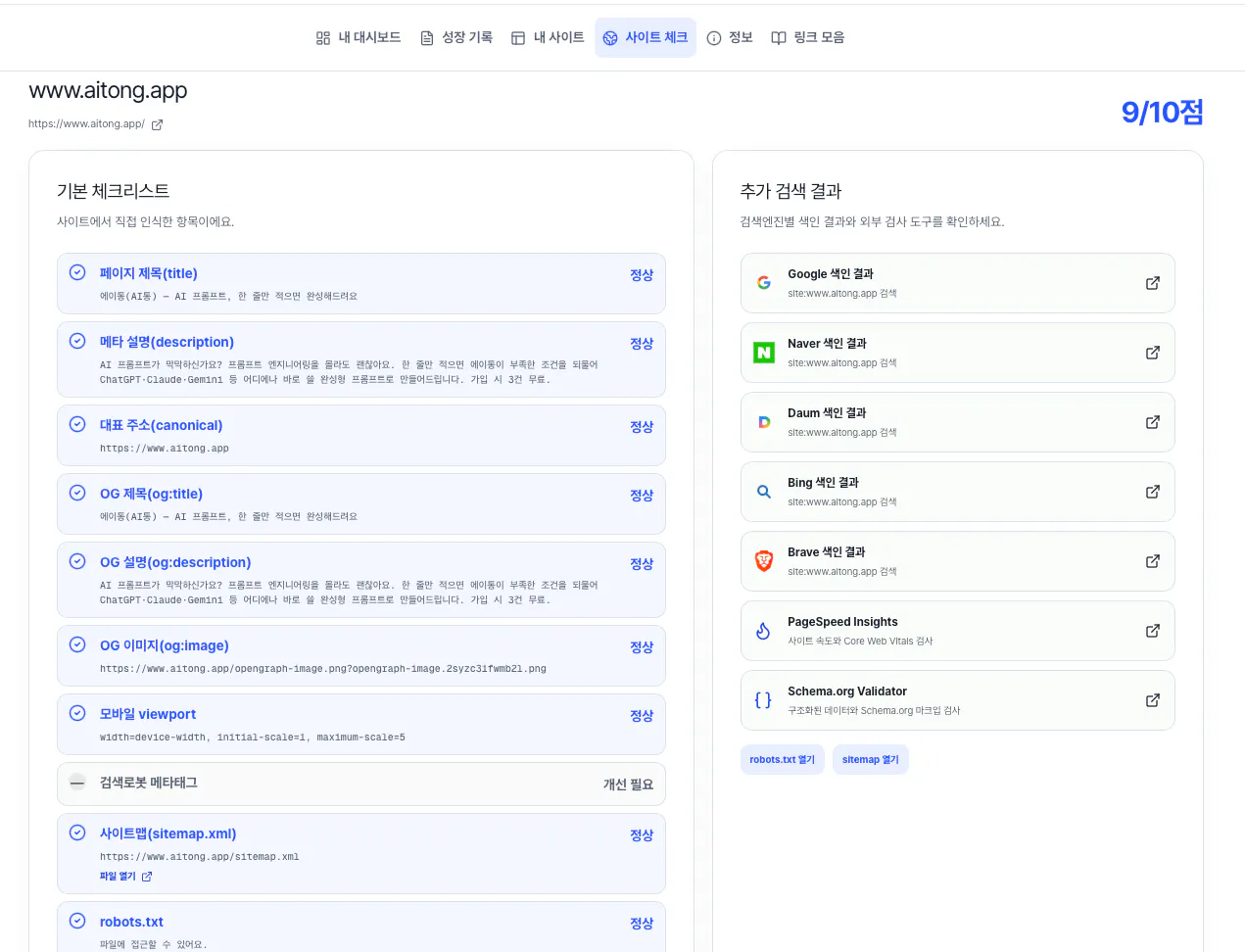This screenshot has width=1245, height=952.
Task: Click the Daum logo icon
Action: 764,422
